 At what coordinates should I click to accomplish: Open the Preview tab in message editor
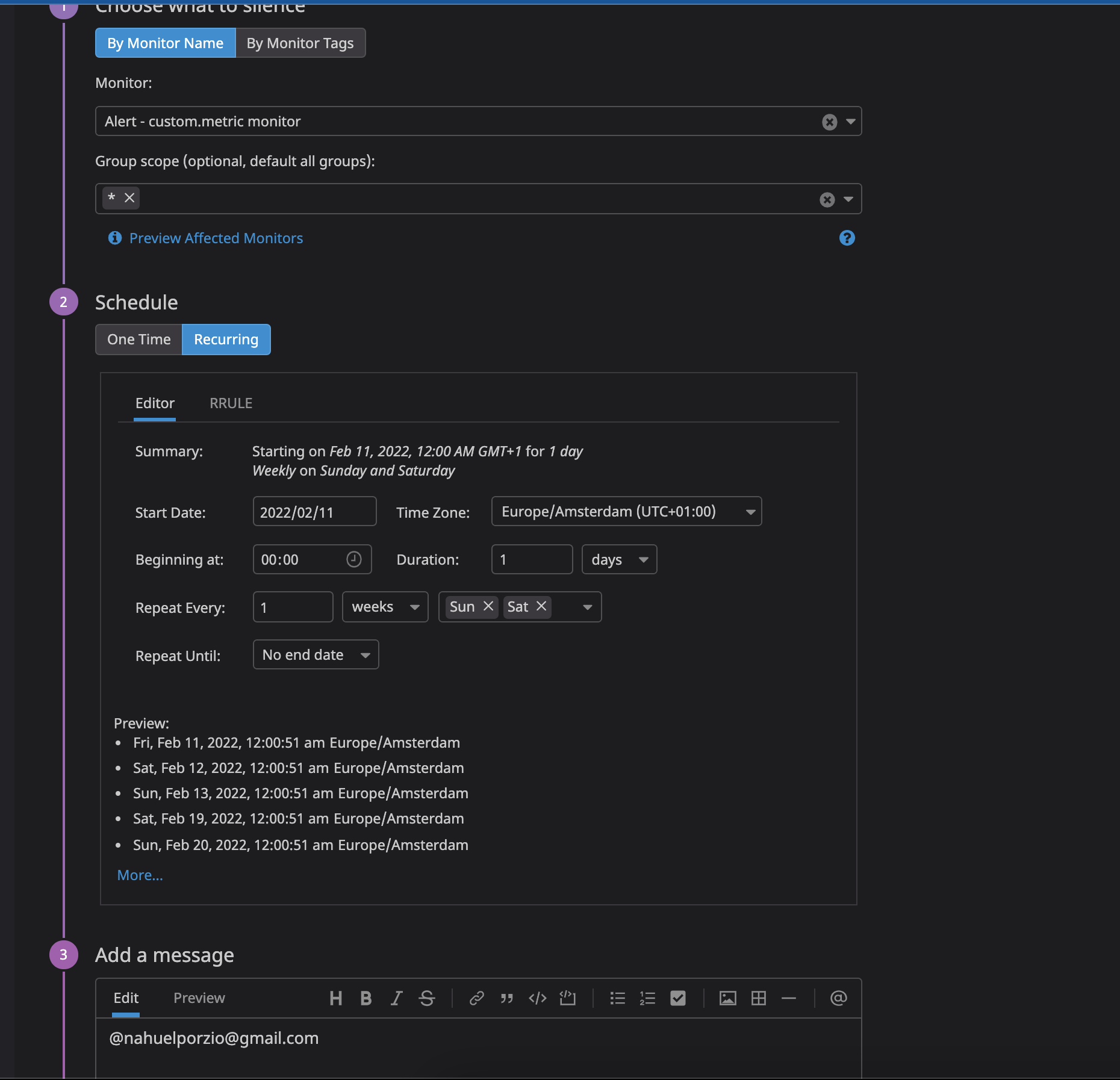[x=199, y=998]
